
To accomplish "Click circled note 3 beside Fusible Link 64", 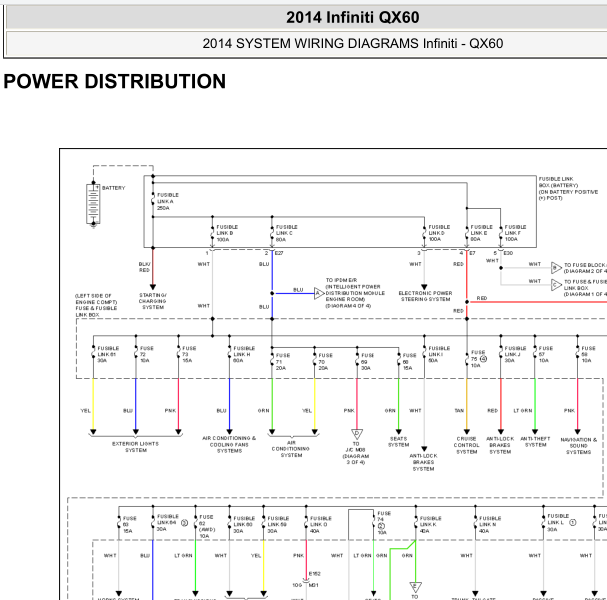I will pyautogui.click(x=185, y=523).
